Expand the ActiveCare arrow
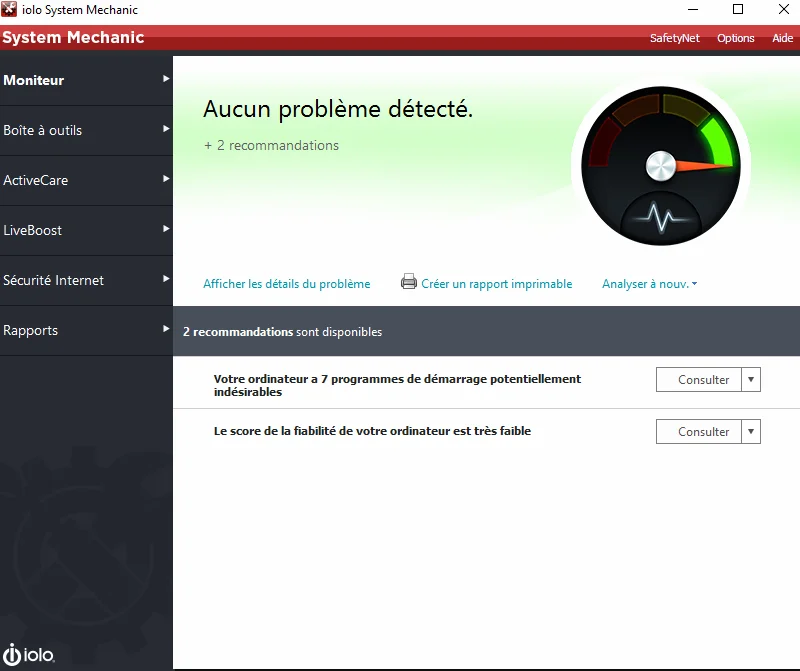This screenshot has height=671, width=800. pos(166,179)
